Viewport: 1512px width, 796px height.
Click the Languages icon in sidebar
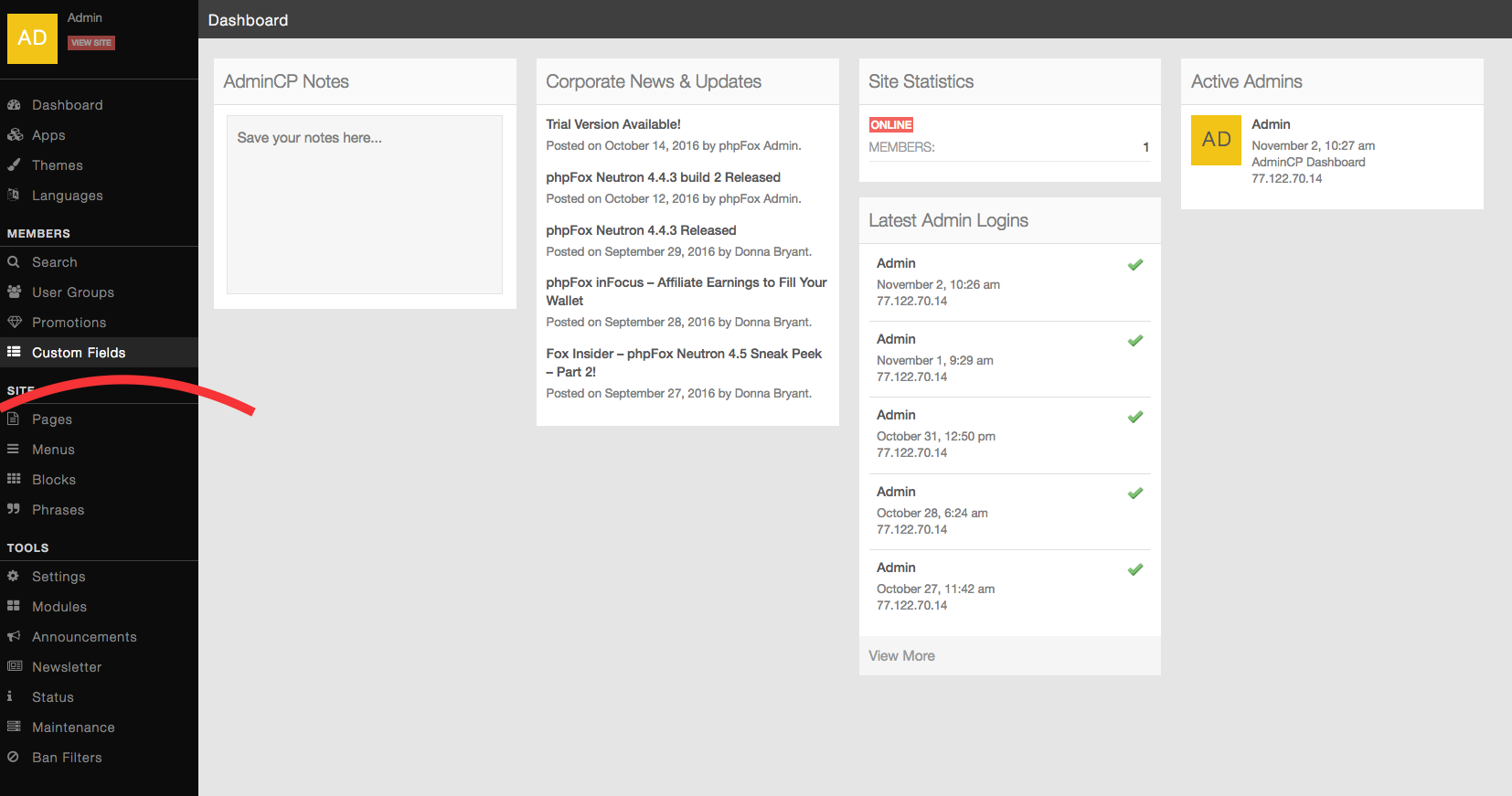(14, 195)
